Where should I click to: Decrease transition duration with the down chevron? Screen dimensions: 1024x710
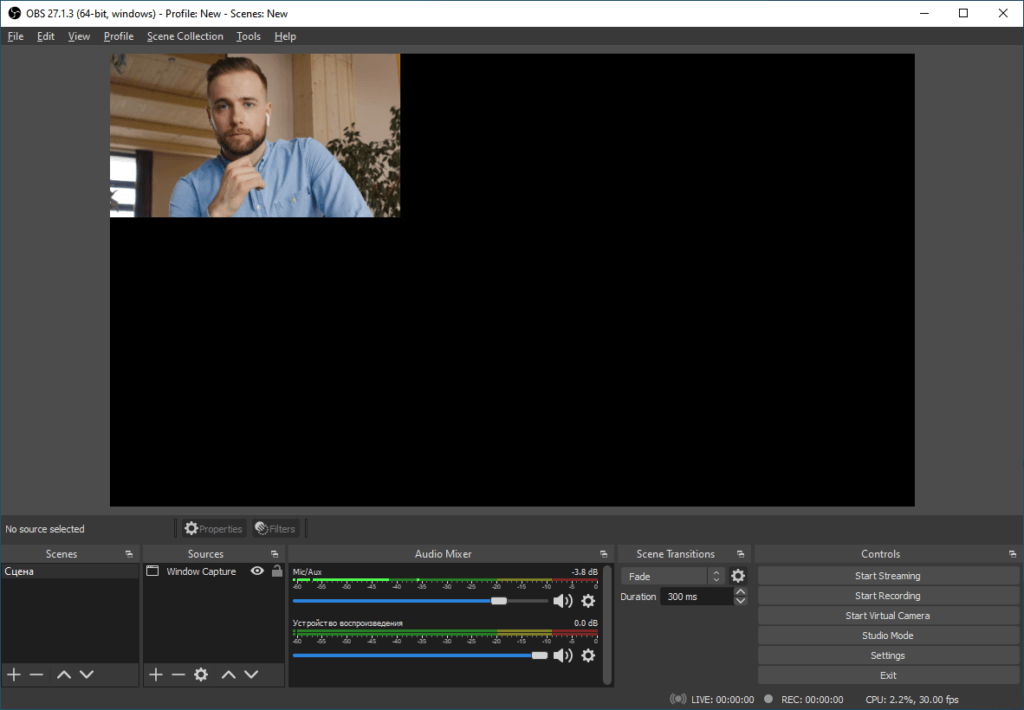(741, 601)
